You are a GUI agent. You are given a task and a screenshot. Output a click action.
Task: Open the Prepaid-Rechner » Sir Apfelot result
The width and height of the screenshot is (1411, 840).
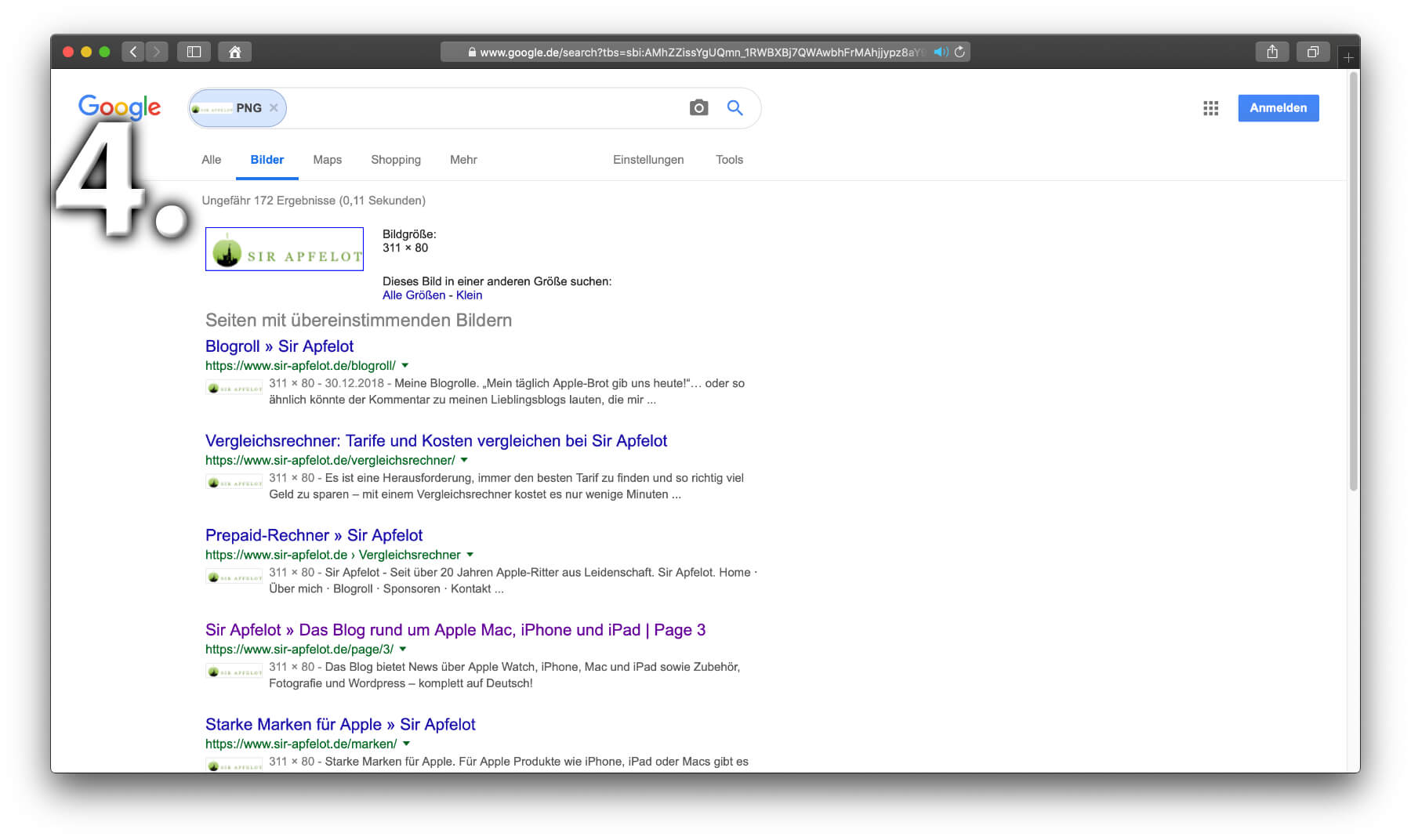(314, 535)
